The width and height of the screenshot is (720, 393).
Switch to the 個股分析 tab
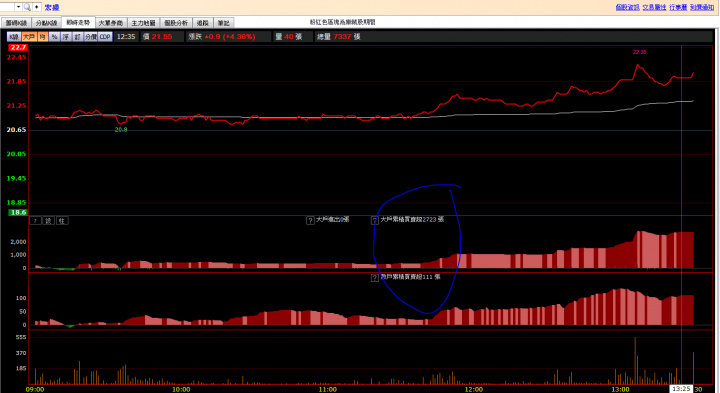pos(176,23)
